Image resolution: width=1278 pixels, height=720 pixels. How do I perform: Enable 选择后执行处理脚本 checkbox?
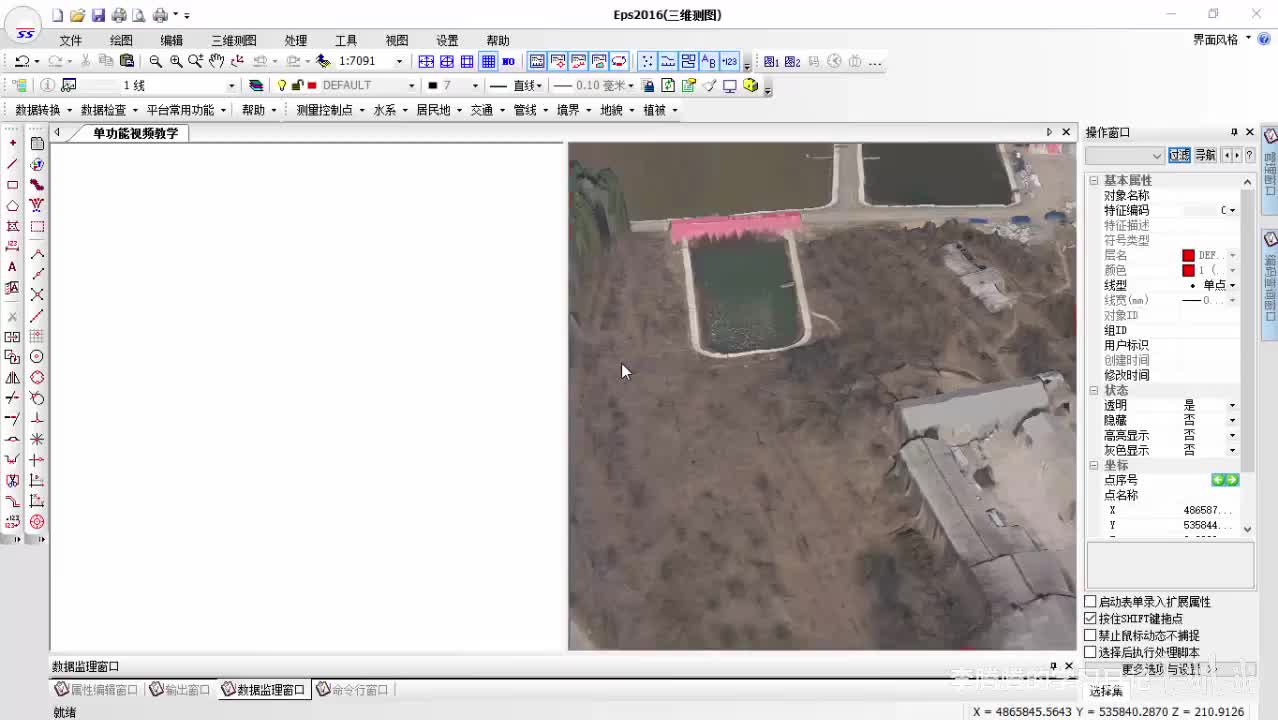(1090, 652)
